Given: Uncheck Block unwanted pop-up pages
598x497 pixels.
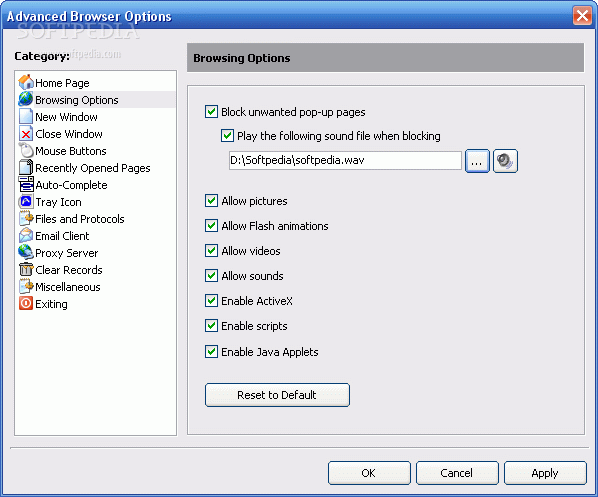Looking at the screenshot, I should 211,112.
